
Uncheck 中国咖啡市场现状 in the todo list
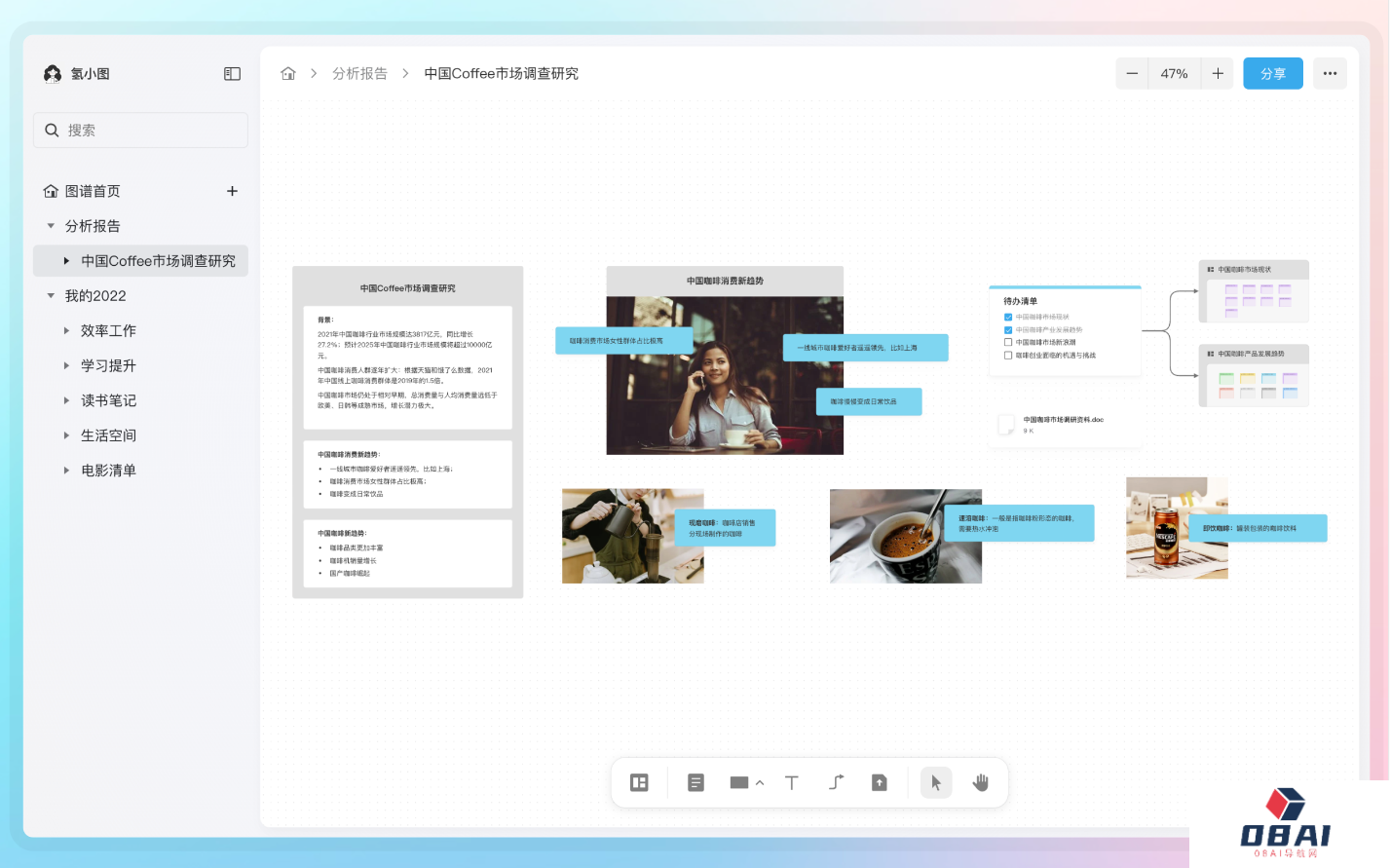coord(1008,317)
